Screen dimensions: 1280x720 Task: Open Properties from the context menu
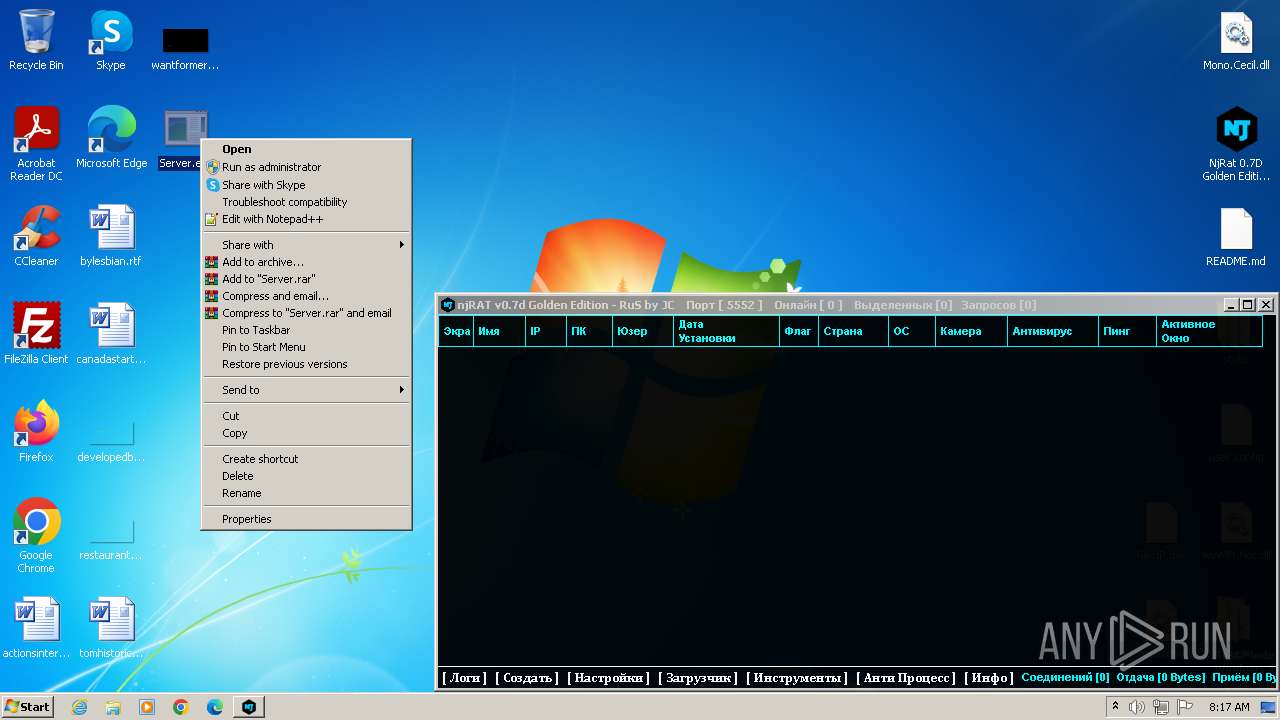306,519
